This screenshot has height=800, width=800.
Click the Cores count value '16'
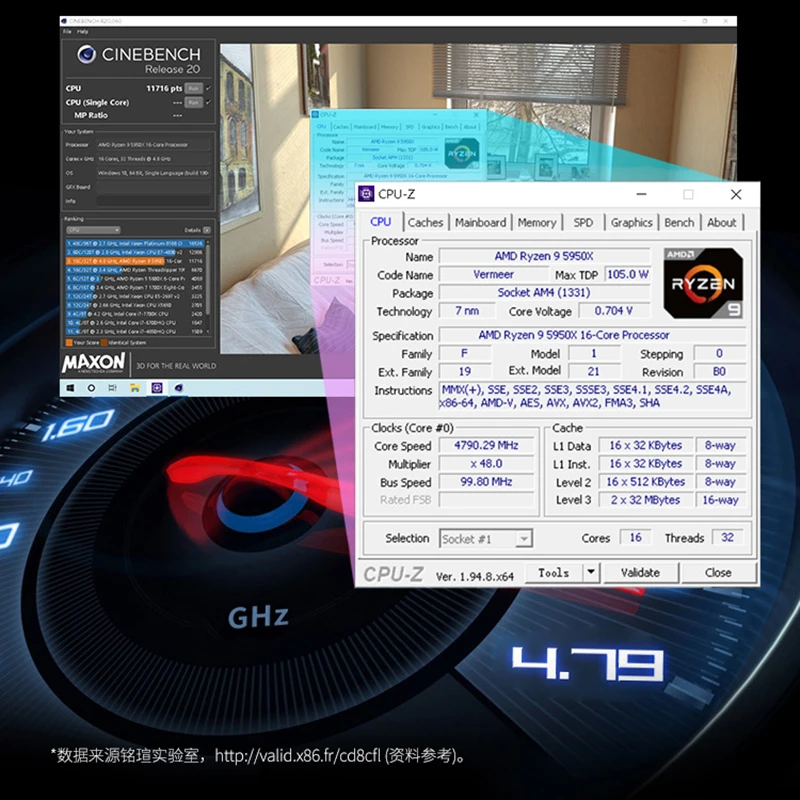click(635, 538)
